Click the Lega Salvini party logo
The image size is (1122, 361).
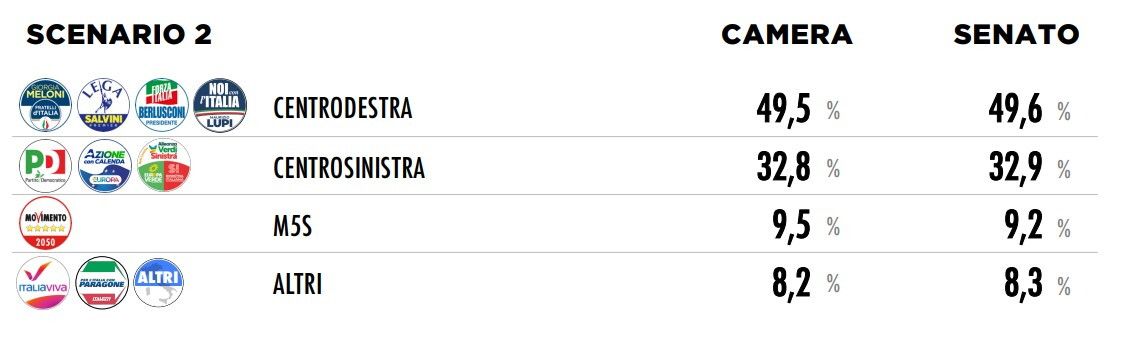103,105
